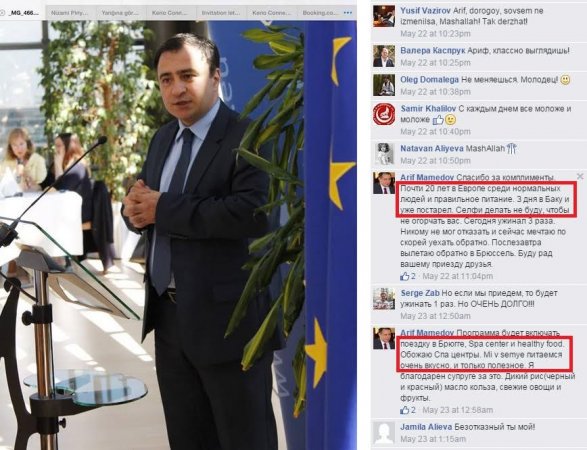Click the like thumb icon on May 23 12:58am comment
This screenshot has height=450, width=587.
point(404,410)
